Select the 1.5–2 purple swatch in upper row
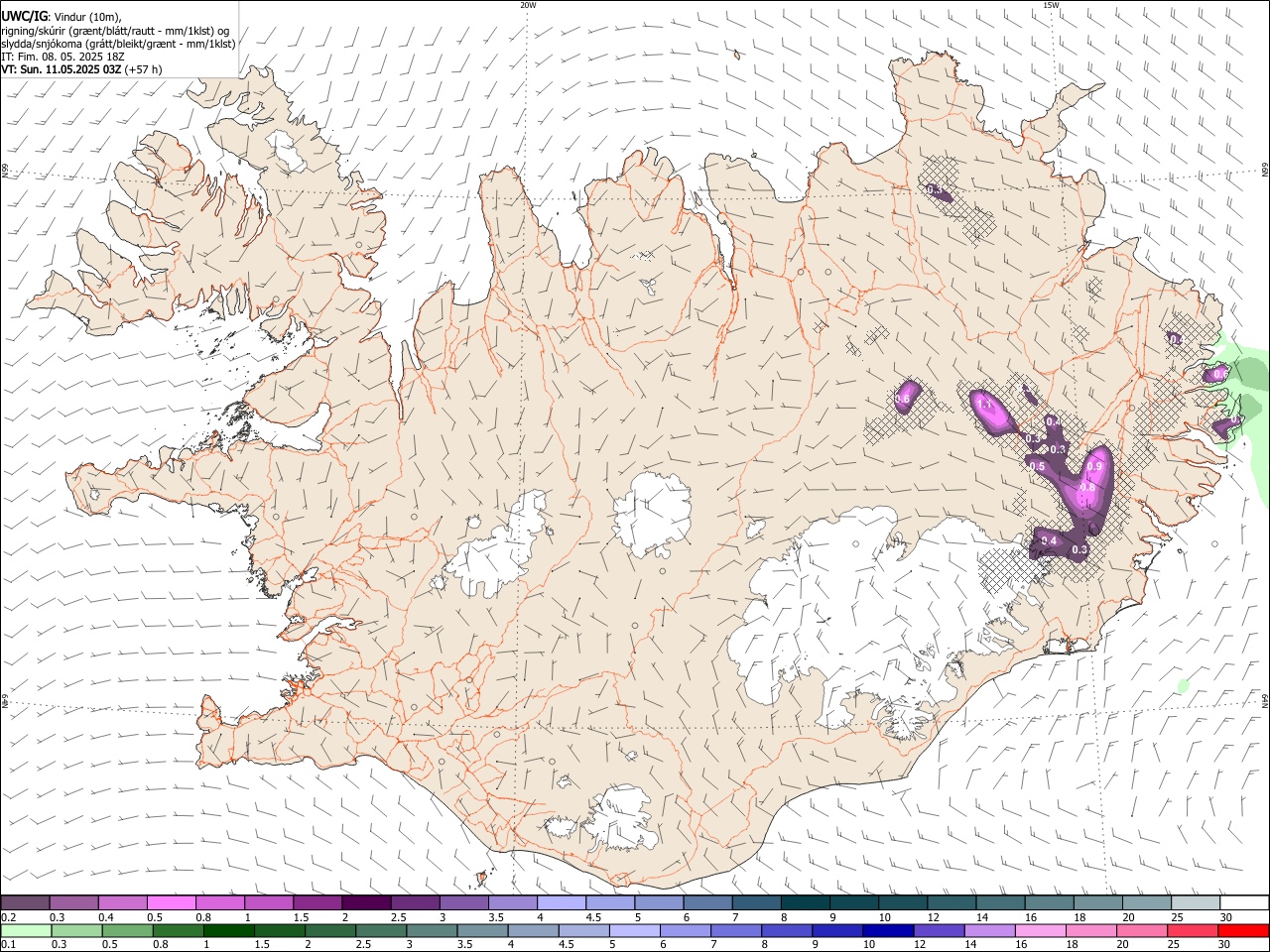This screenshot has width=1270, height=952. point(317,902)
